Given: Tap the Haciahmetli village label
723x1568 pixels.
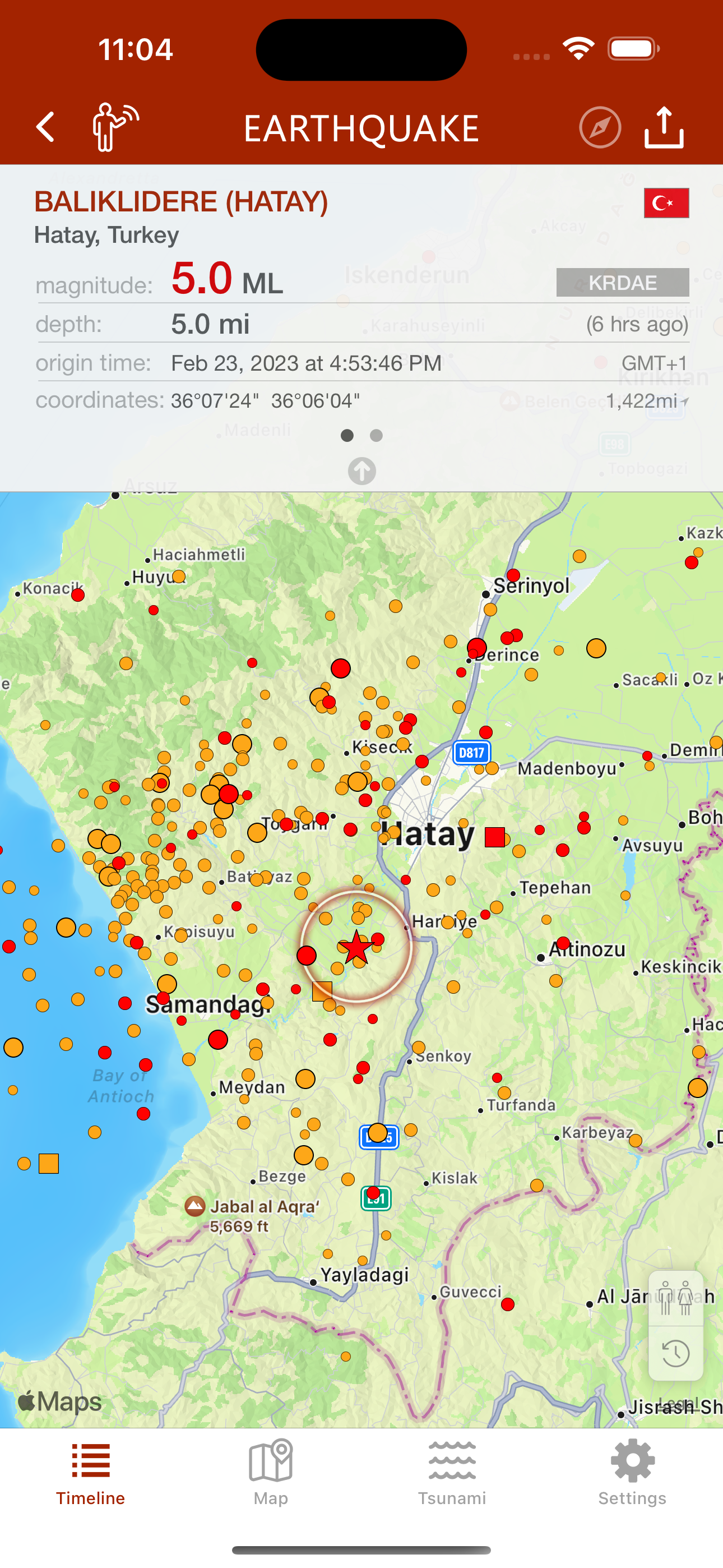Looking at the screenshot, I should (199, 555).
